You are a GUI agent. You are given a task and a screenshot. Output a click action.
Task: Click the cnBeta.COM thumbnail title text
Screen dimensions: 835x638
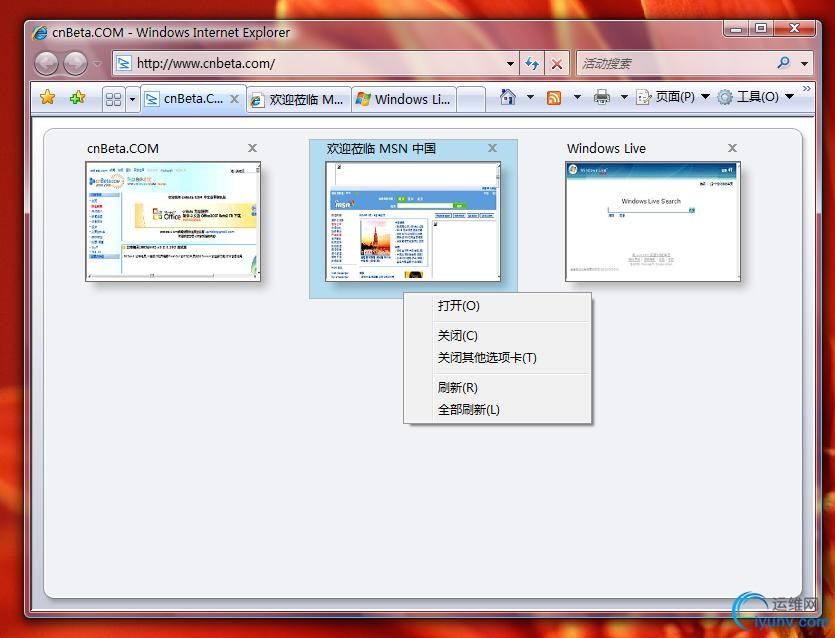tap(122, 149)
